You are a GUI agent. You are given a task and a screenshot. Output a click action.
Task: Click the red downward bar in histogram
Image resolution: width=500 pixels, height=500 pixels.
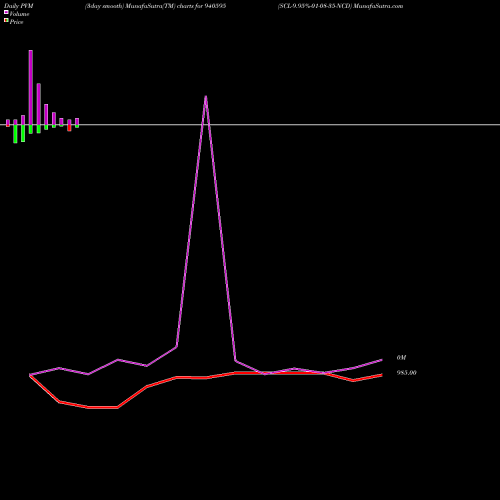(69, 128)
